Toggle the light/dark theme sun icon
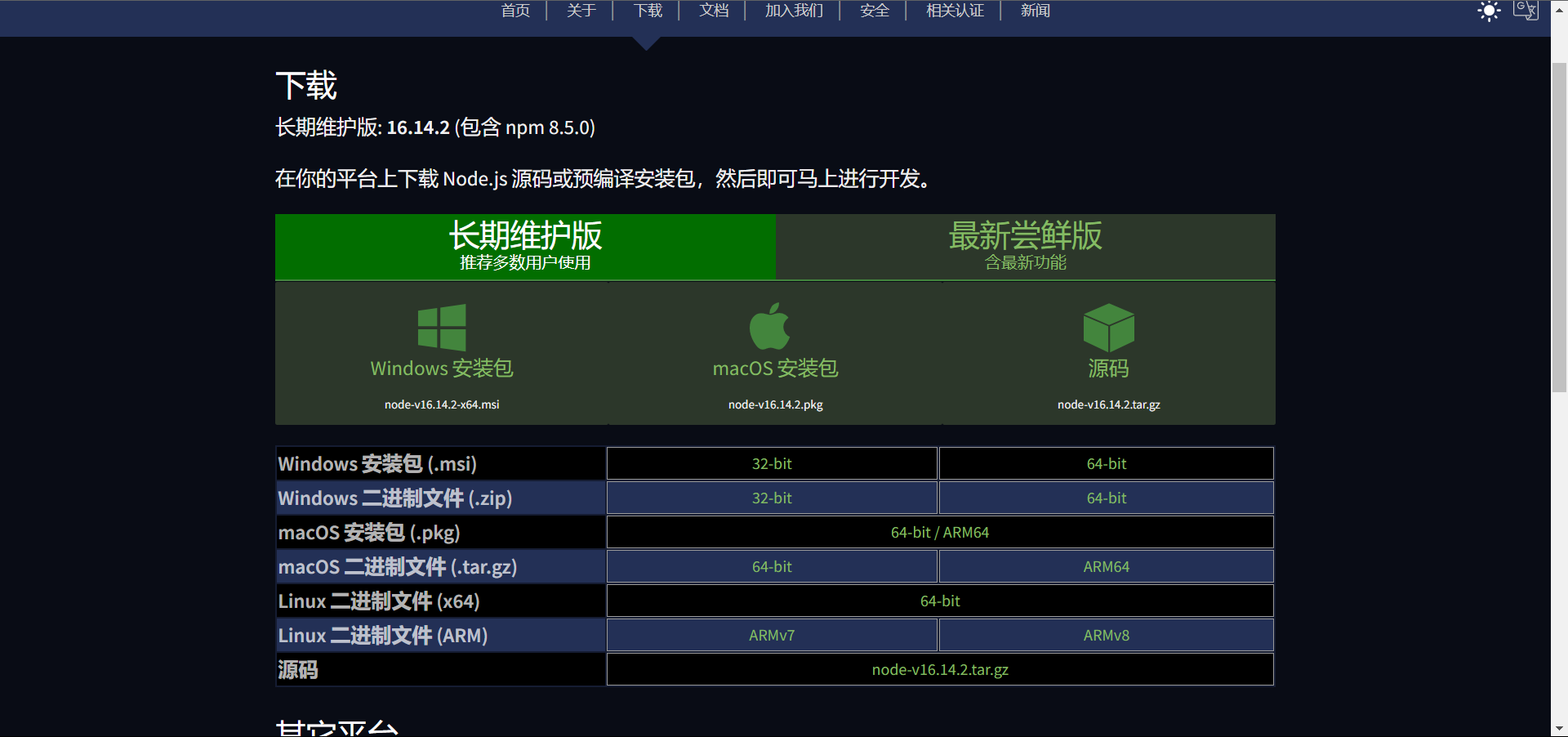 pos(1489,11)
